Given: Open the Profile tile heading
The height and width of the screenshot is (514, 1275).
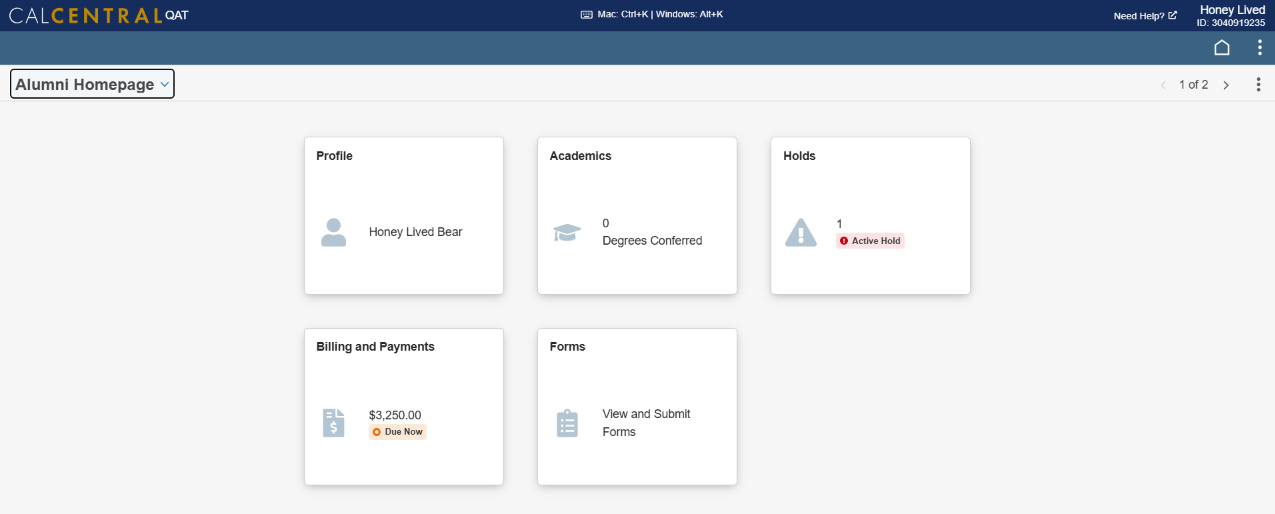Looking at the screenshot, I should (334, 156).
